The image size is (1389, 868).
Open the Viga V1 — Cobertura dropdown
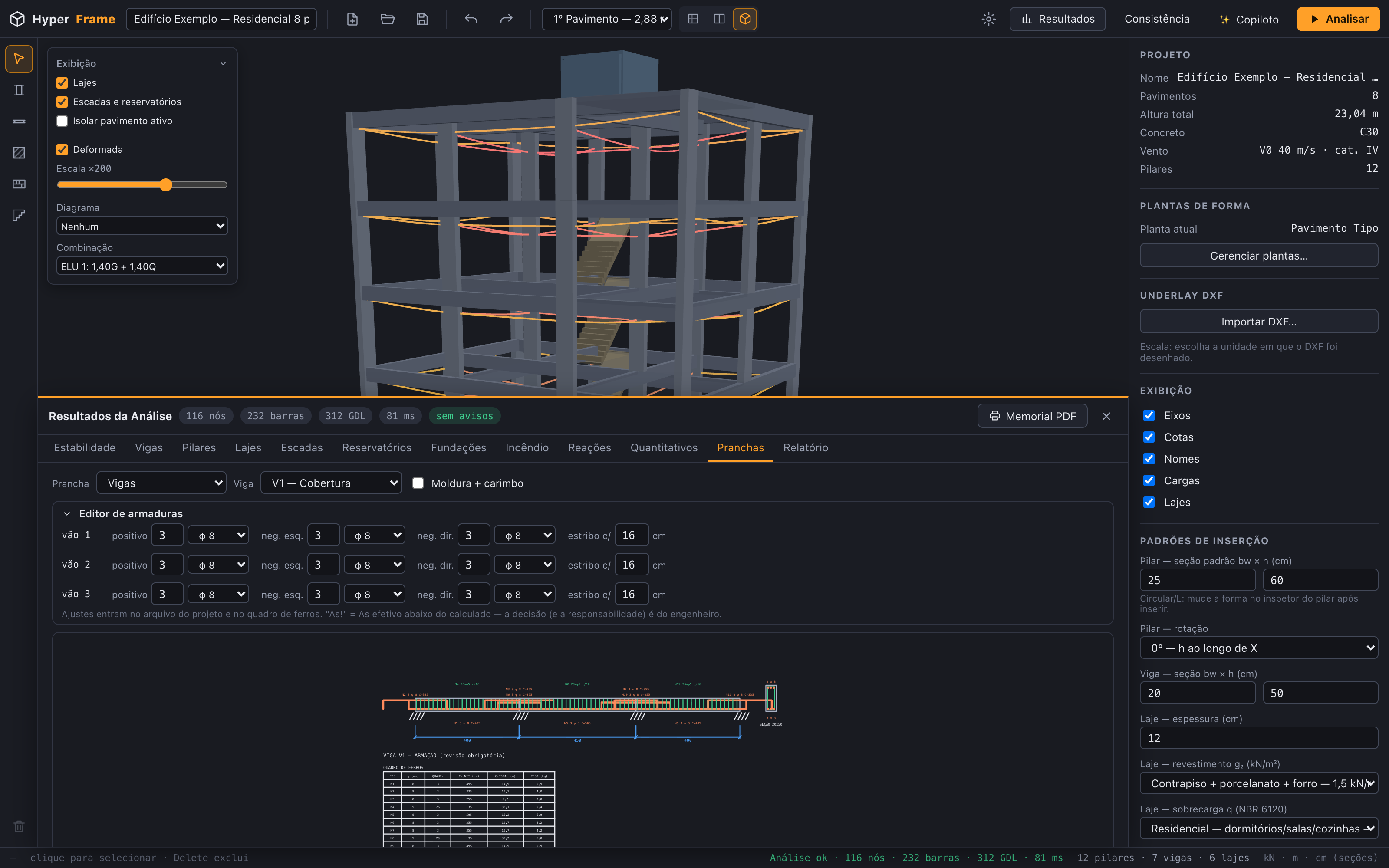point(331,483)
